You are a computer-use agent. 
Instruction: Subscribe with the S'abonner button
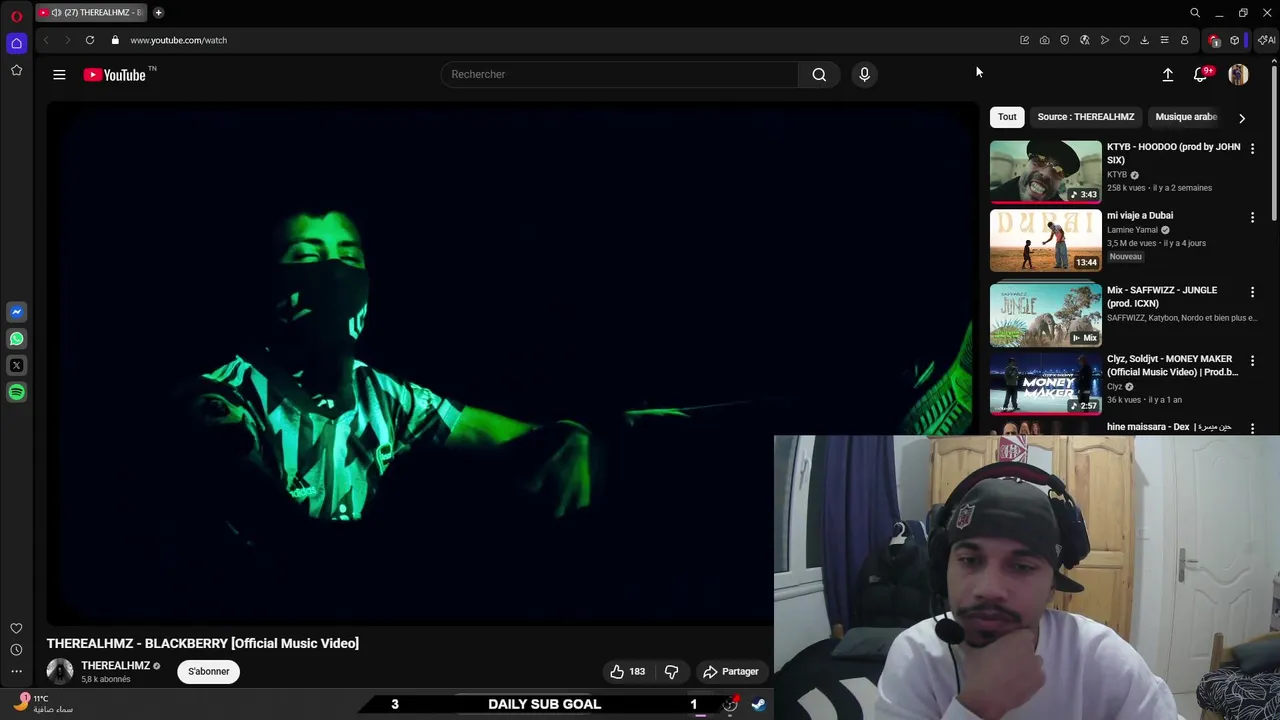click(209, 671)
